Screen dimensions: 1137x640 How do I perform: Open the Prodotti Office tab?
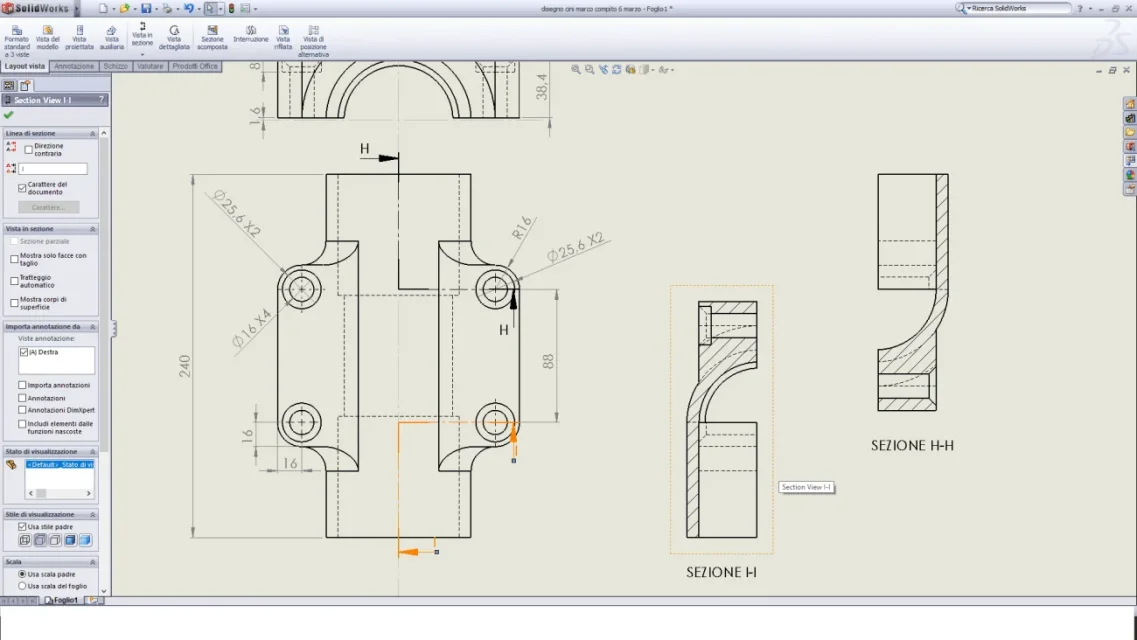click(x=195, y=66)
